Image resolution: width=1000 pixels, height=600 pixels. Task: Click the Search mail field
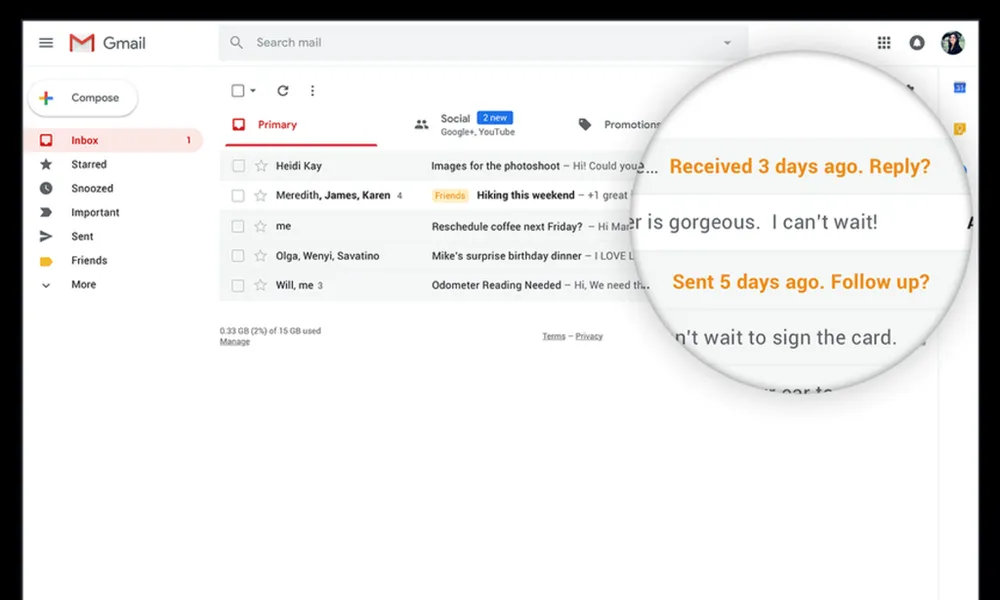pyautogui.click(x=483, y=43)
